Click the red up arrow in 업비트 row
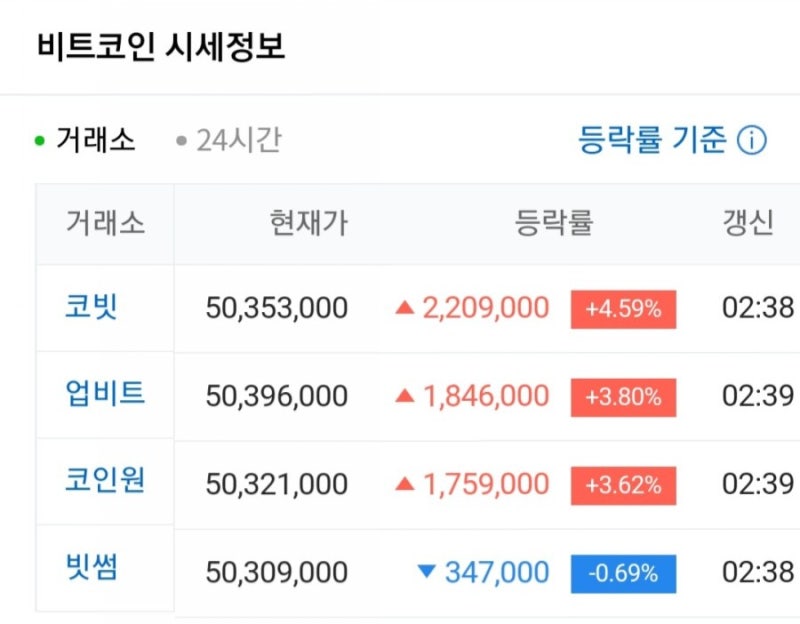The width and height of the screenshot is (800, 624). 404,396
